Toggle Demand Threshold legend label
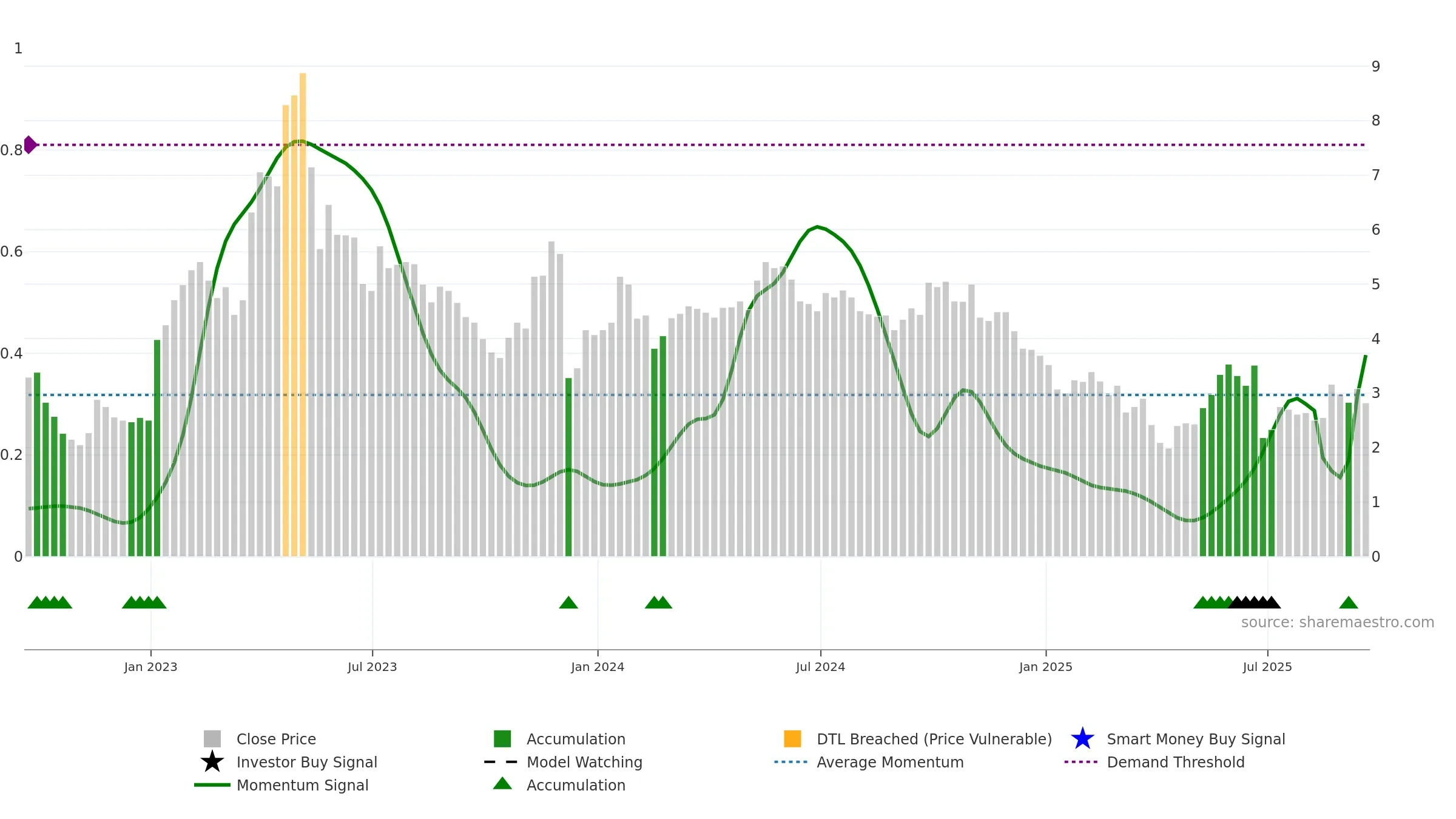 pos(1176,762)
